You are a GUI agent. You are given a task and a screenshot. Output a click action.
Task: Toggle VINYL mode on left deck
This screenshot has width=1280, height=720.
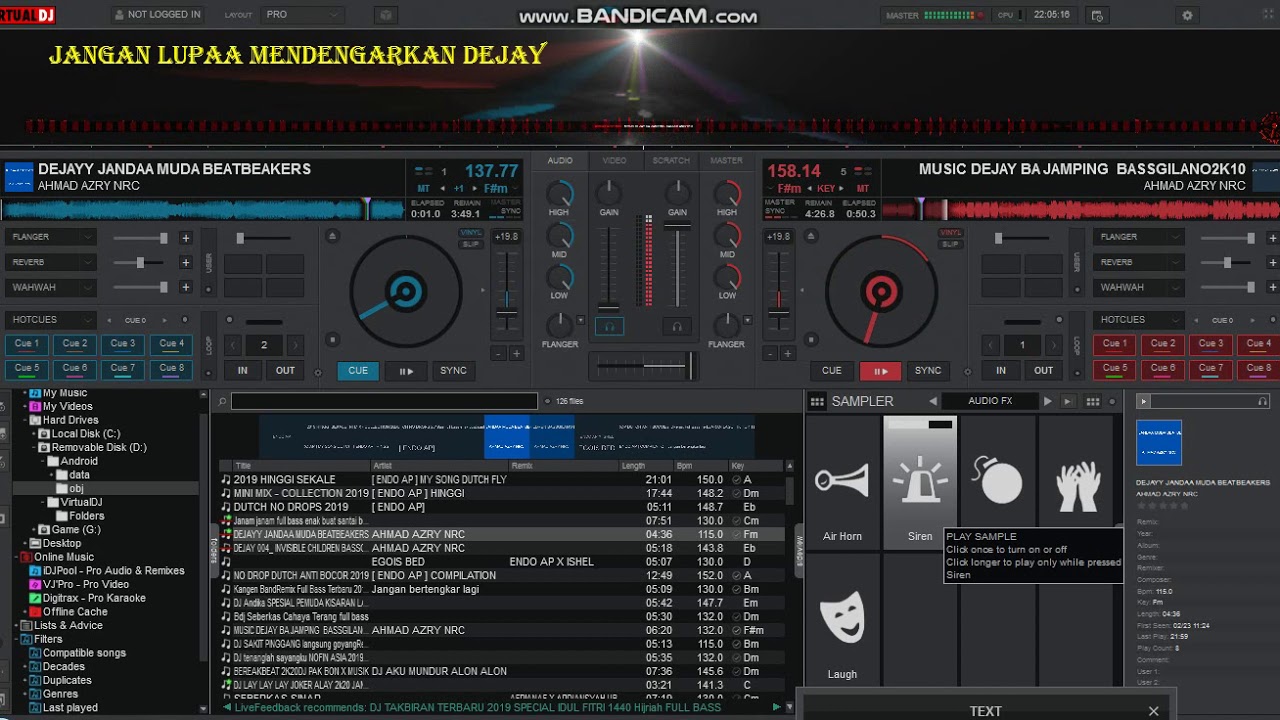pos(470,233)
